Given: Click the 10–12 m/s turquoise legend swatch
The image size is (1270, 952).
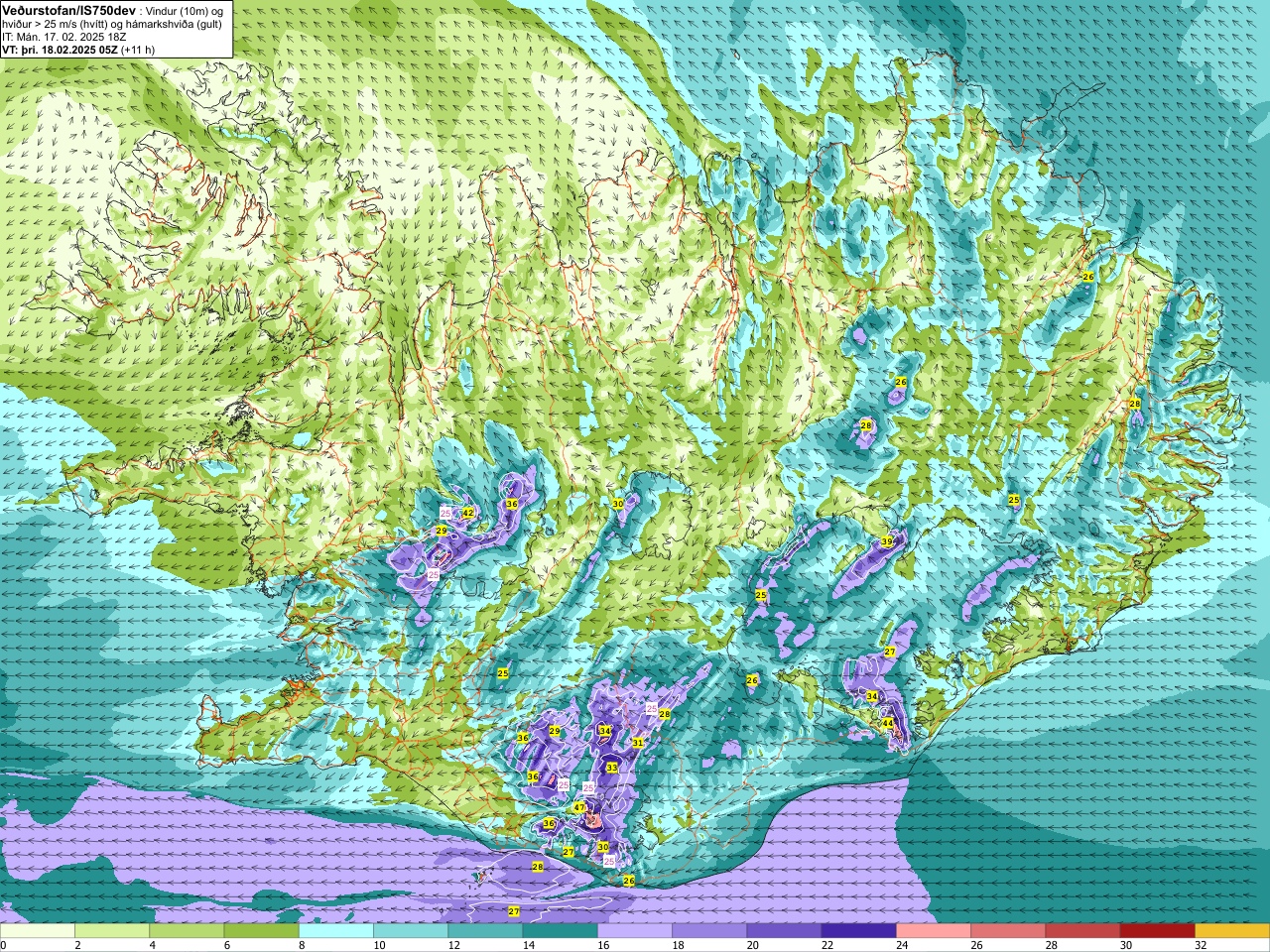Looking at the screenshot, I should [411, 931].
